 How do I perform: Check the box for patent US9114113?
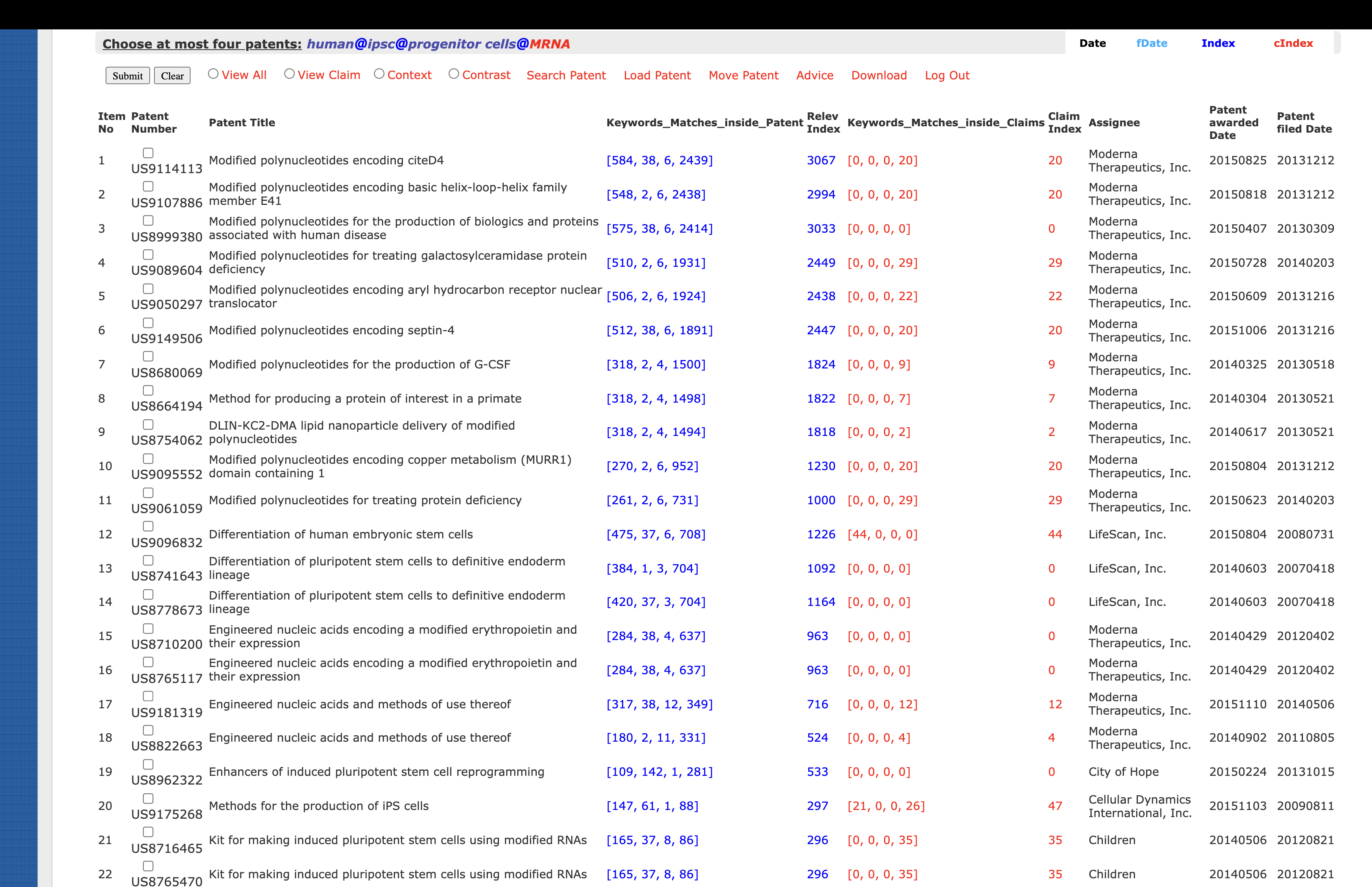tap(148, 152)
